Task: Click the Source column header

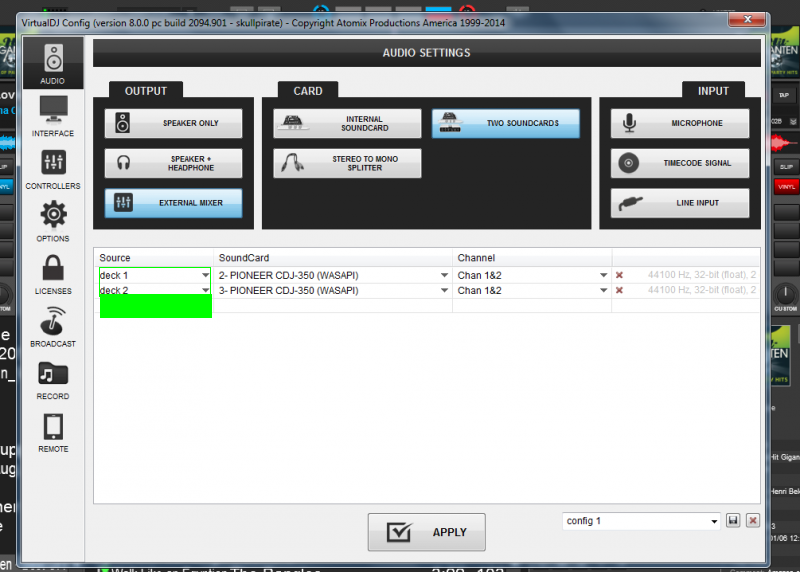Action: [154, 258]
